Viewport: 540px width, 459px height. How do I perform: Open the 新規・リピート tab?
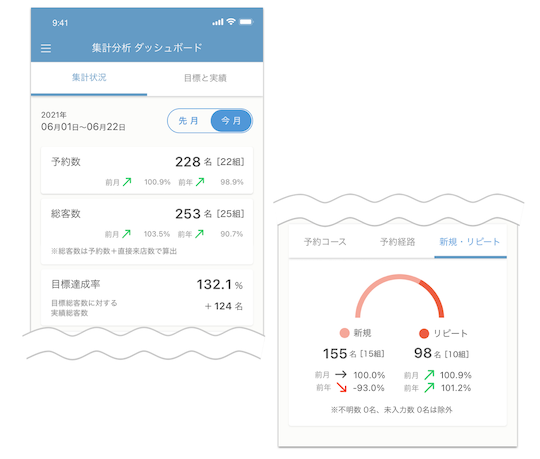click(470, 242)
